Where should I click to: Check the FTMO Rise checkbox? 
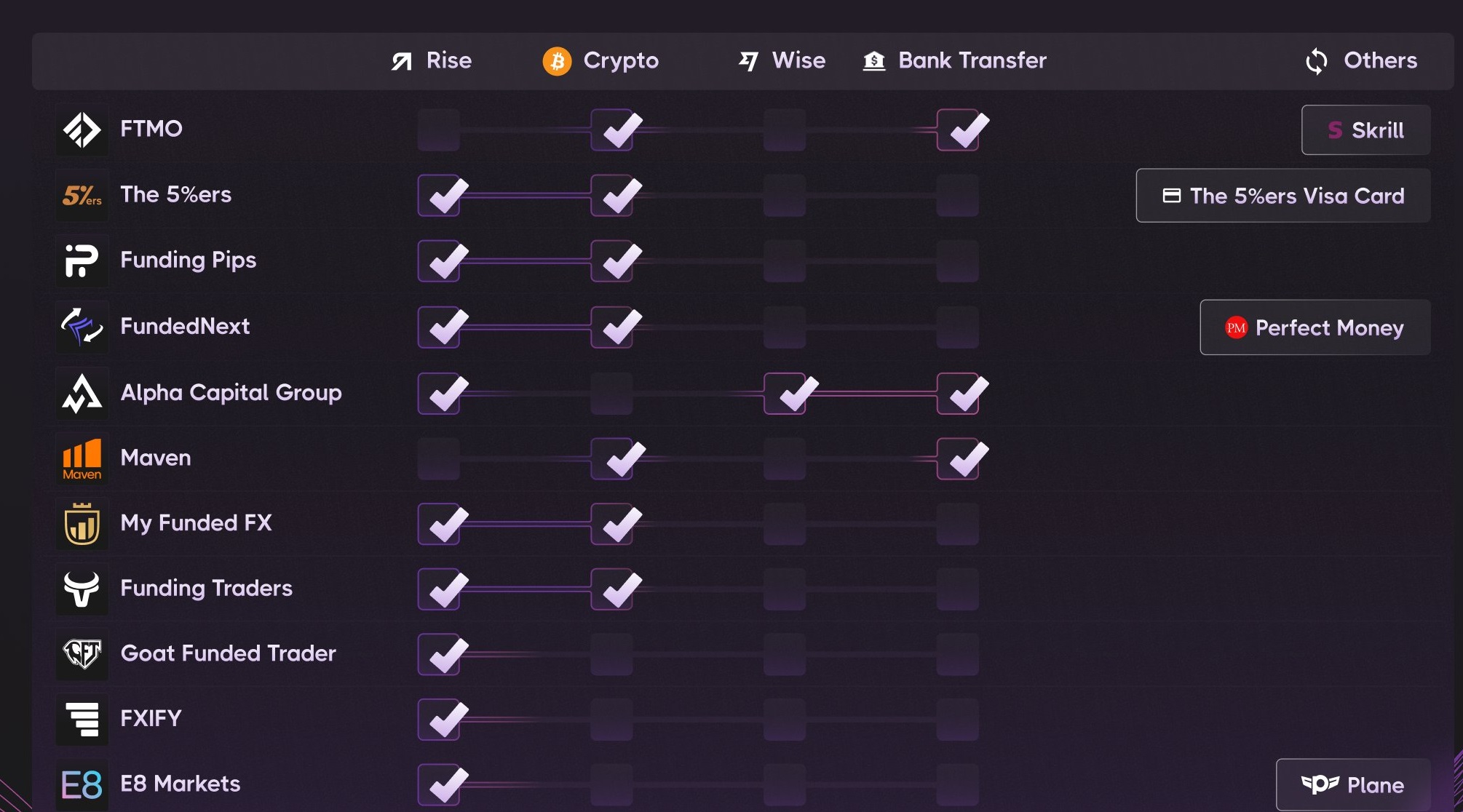point(439,130)
